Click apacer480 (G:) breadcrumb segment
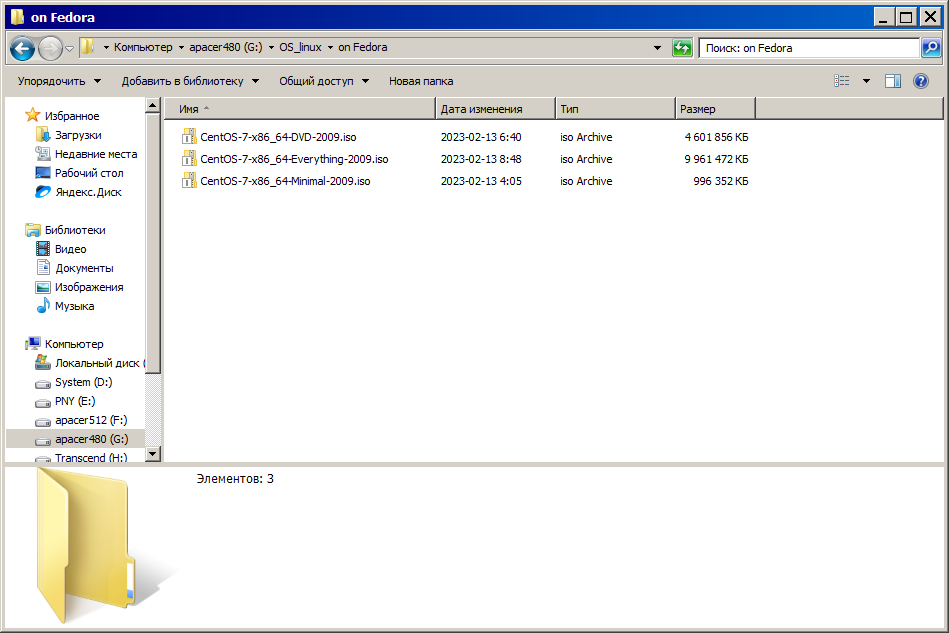 click(226, 47)
